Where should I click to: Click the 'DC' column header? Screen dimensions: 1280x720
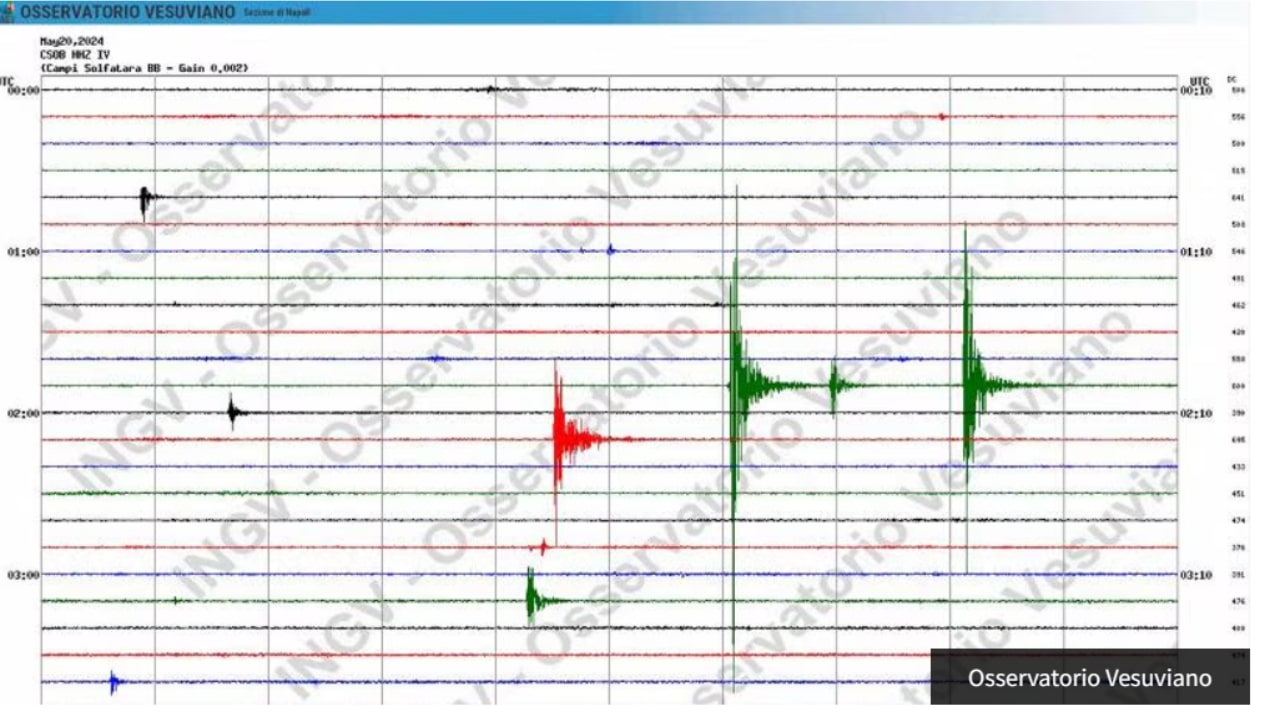[1232, 79]
